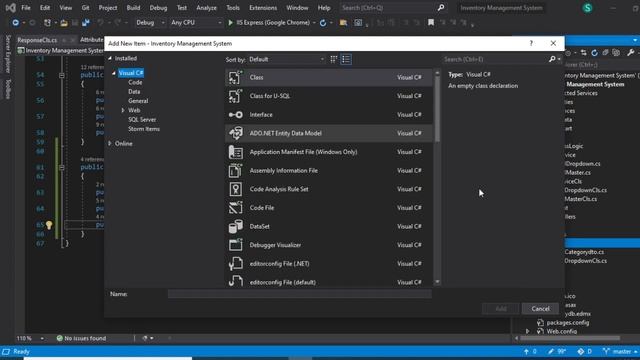
Task: Click the Solution Explorer refresh icon
Action: pyautogui.click(x=595, y=53)
